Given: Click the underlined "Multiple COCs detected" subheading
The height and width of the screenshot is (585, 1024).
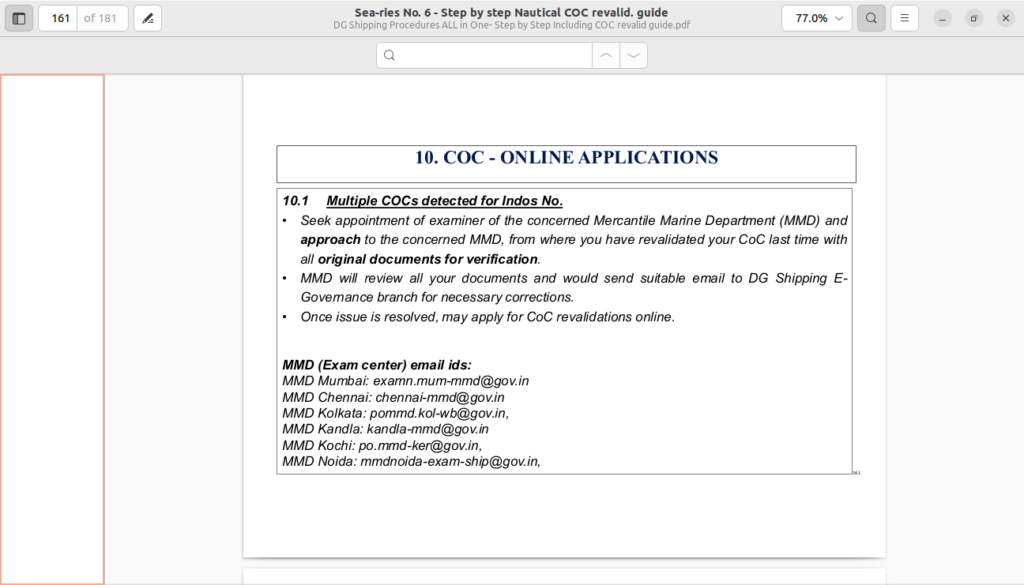Looking at the screenshot, I should (x=444, y=201).
